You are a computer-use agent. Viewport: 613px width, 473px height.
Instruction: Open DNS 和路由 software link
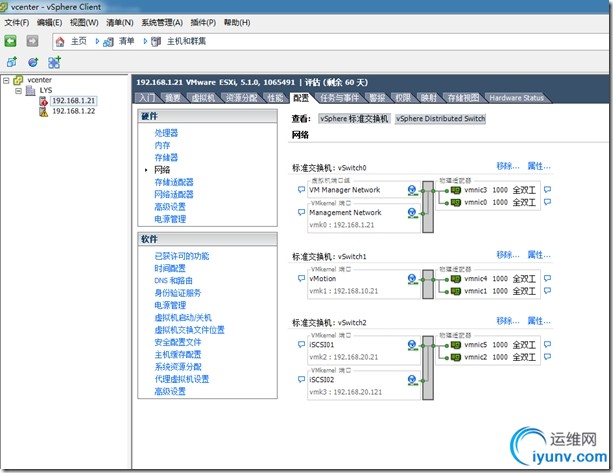[174, 281]
